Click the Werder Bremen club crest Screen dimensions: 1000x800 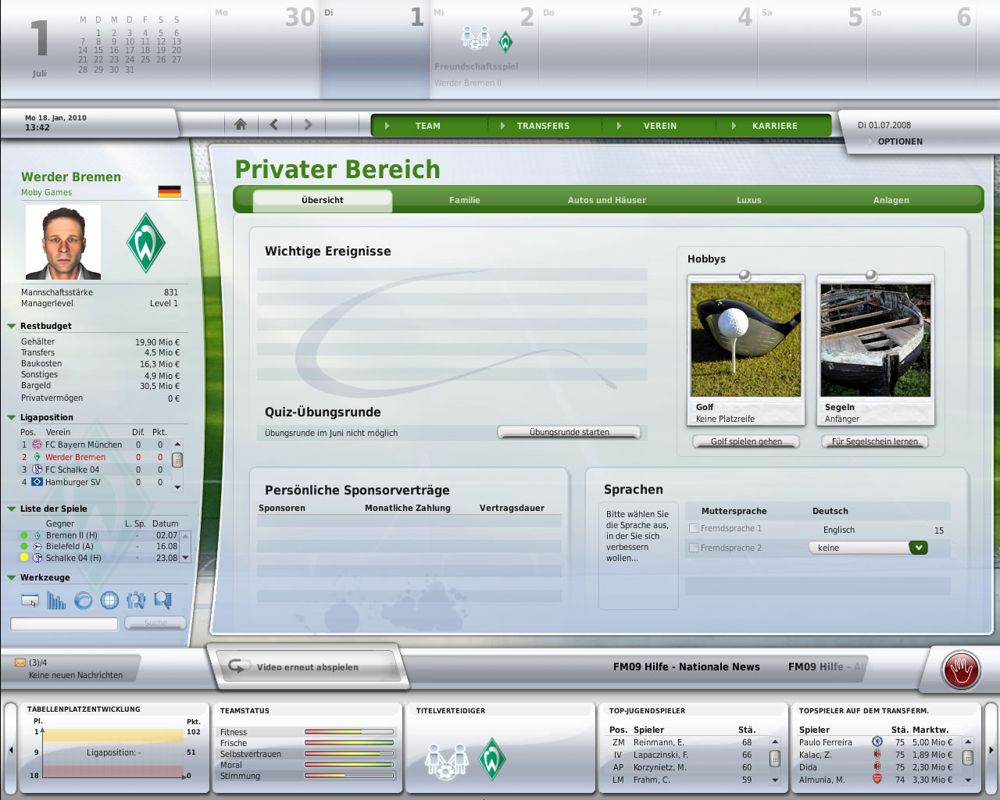pyautogui.click(x=146, y=243)
